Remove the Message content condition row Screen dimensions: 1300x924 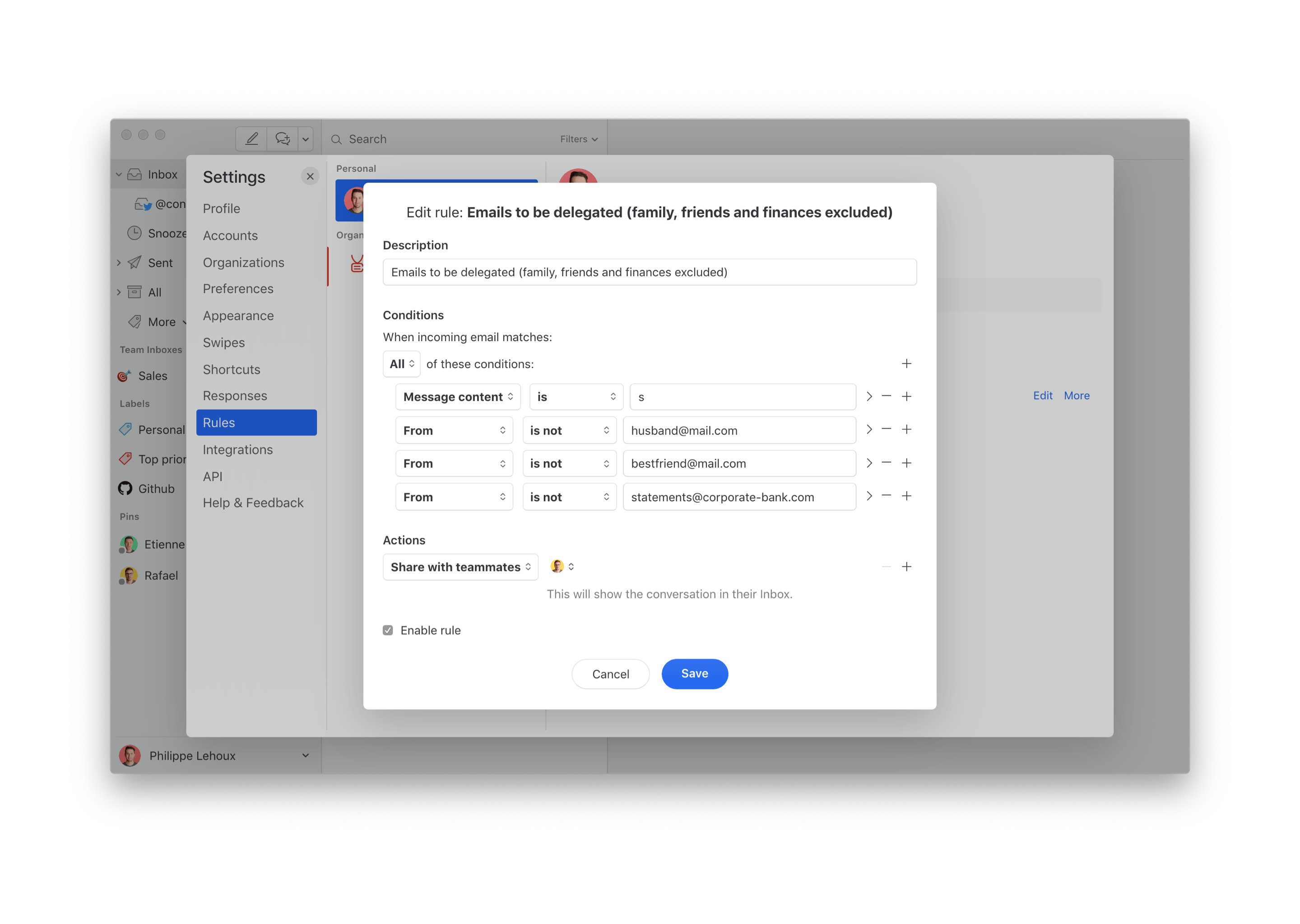coord(886,397)
